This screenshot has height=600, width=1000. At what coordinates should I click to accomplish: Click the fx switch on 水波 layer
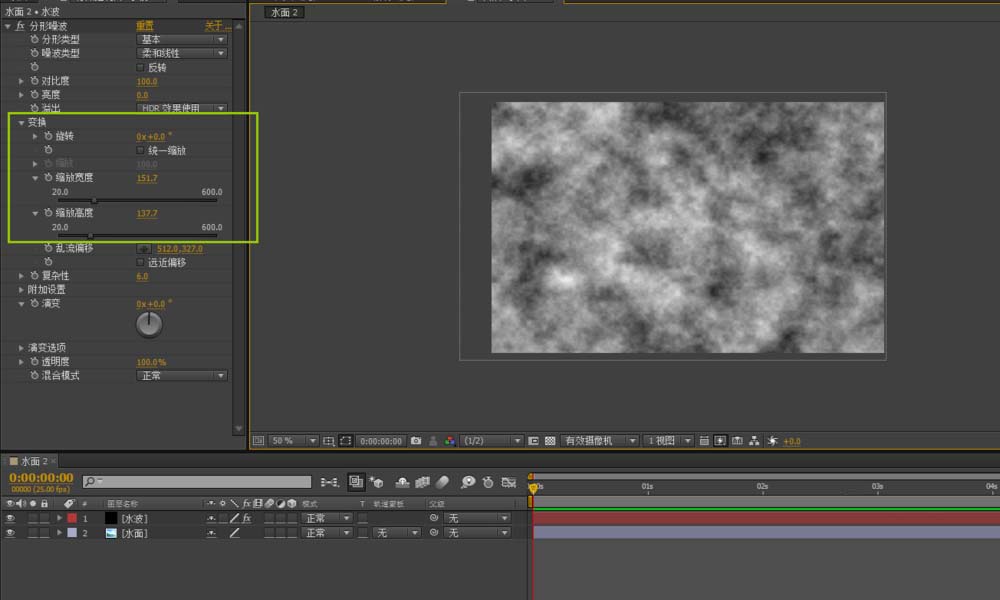pos(246,519)
